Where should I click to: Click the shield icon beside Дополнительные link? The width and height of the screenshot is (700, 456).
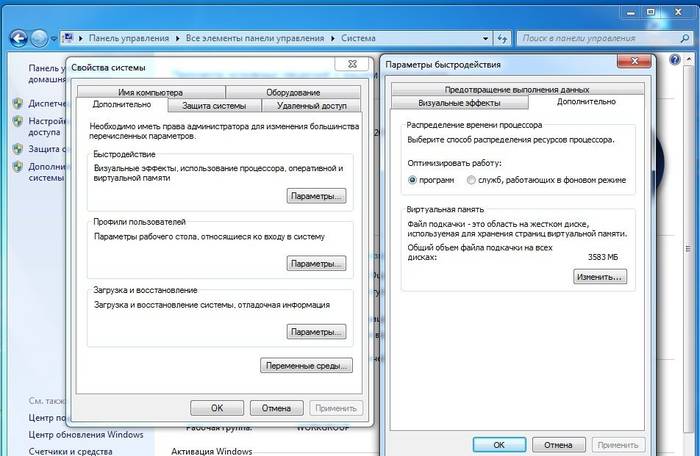coord(18,167)
